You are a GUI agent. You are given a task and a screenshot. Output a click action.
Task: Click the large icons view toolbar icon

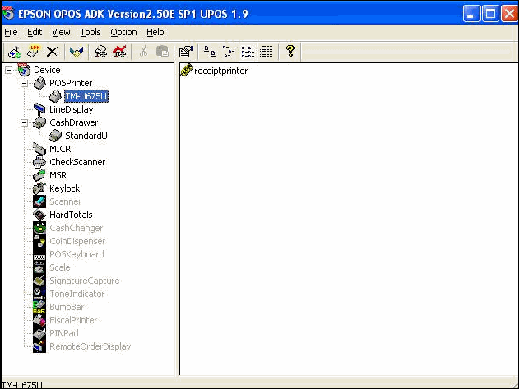click(209, 52)
